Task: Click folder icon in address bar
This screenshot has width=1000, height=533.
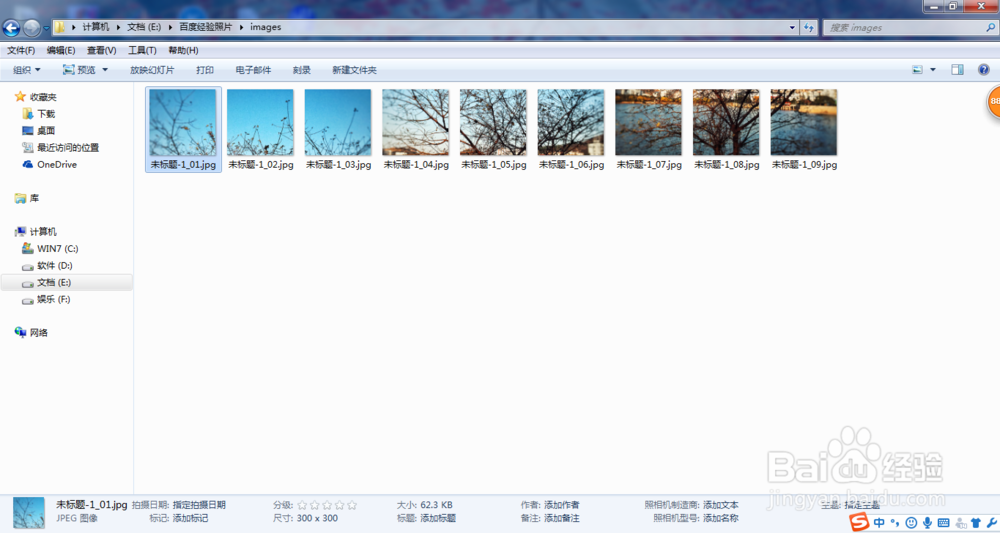Action: 59,27
